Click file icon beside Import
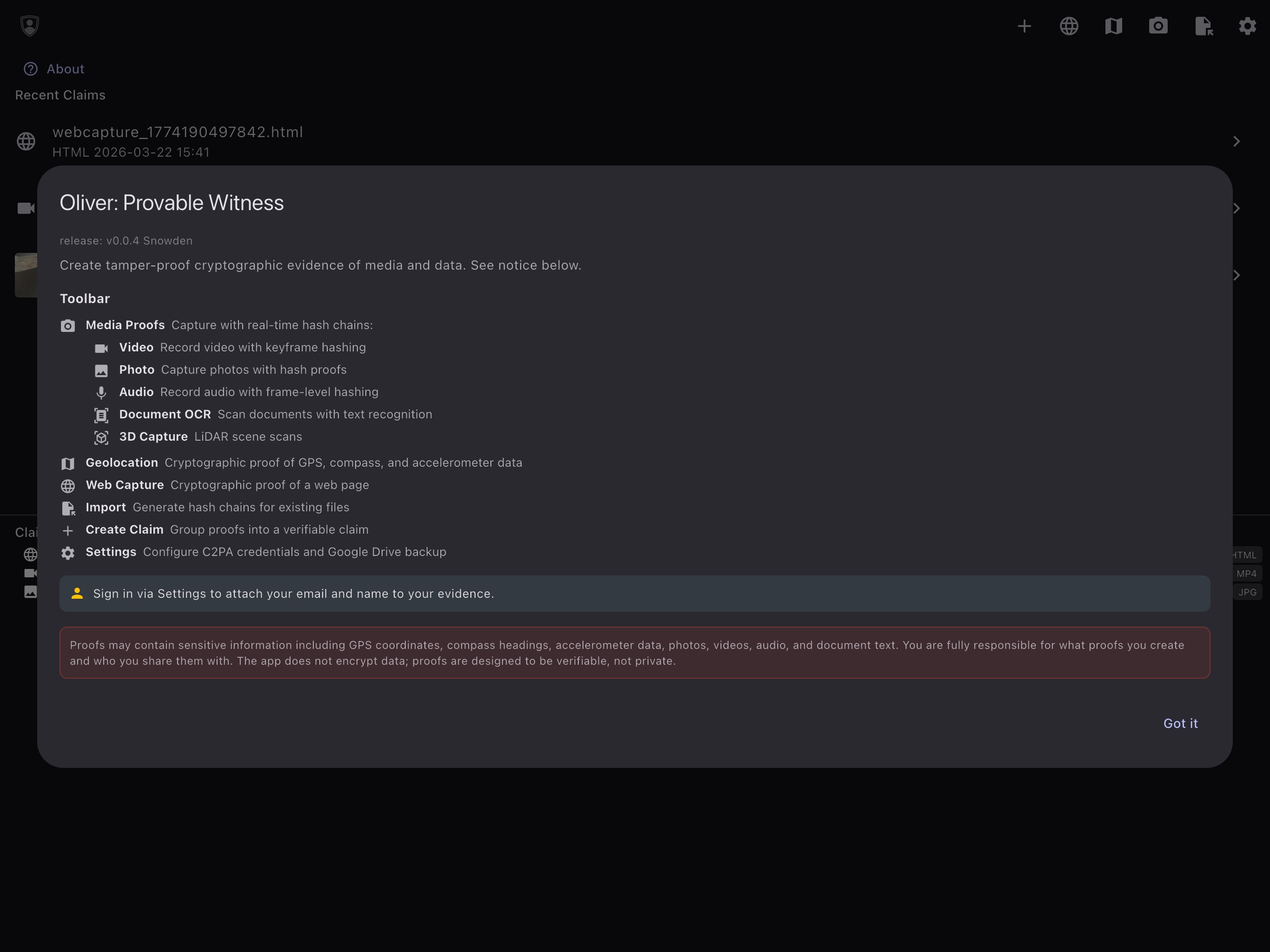Viewport: 1270px width, 952px height. (68, 508)
